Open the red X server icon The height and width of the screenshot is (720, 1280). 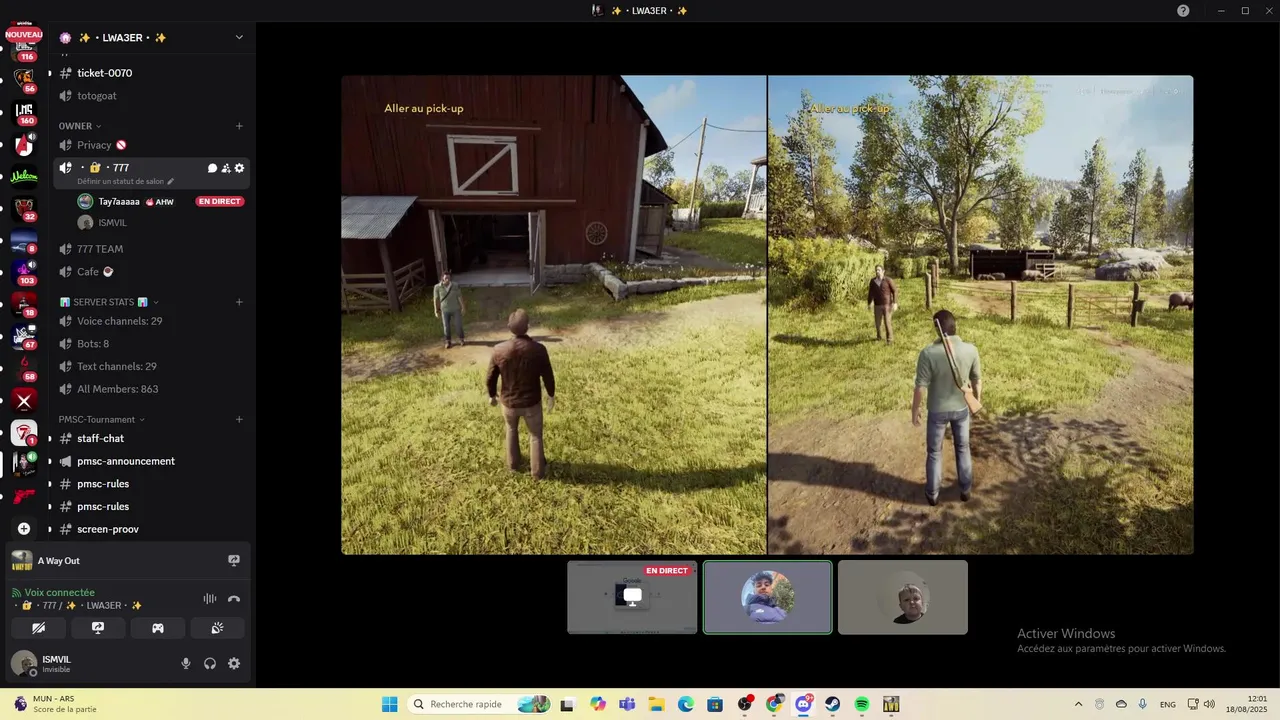coord(24,401)
